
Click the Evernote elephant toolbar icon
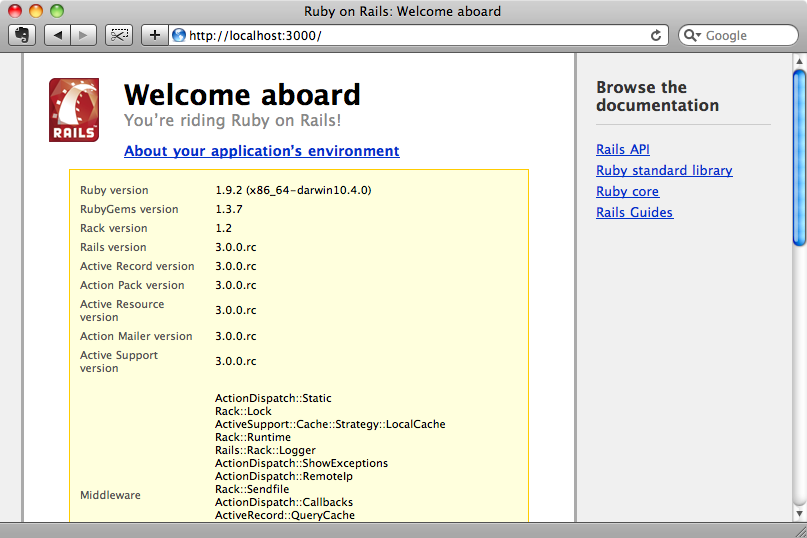click(22, 36)
